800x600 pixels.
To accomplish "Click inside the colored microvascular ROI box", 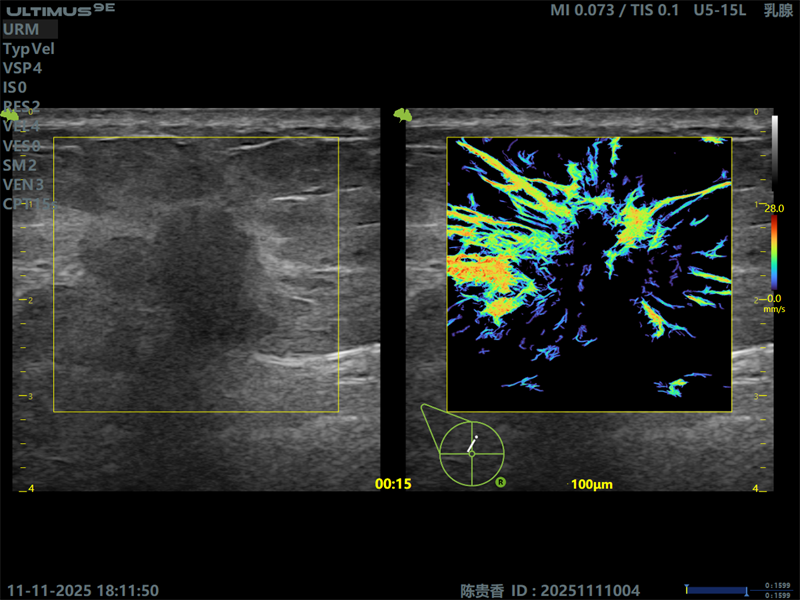I will (589, 274).
